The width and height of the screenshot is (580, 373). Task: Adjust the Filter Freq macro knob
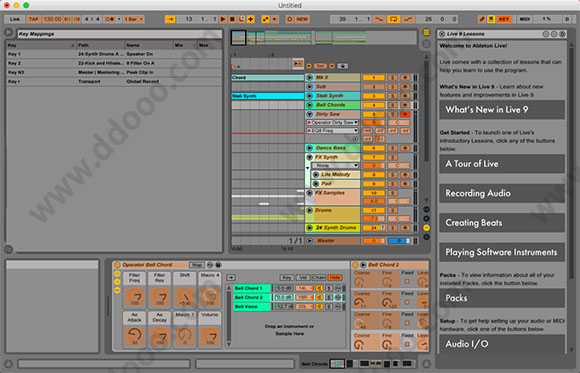tap(135, 295)
